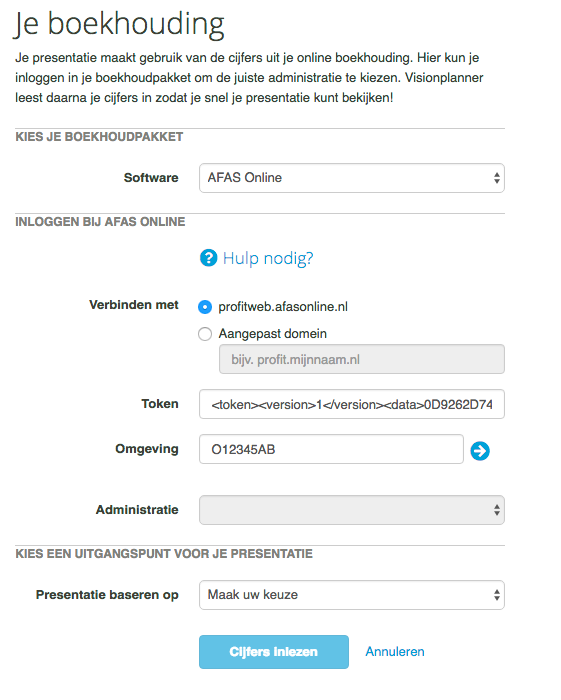
Task: Click the blue question mark help icon
Action: coord(208,258)
